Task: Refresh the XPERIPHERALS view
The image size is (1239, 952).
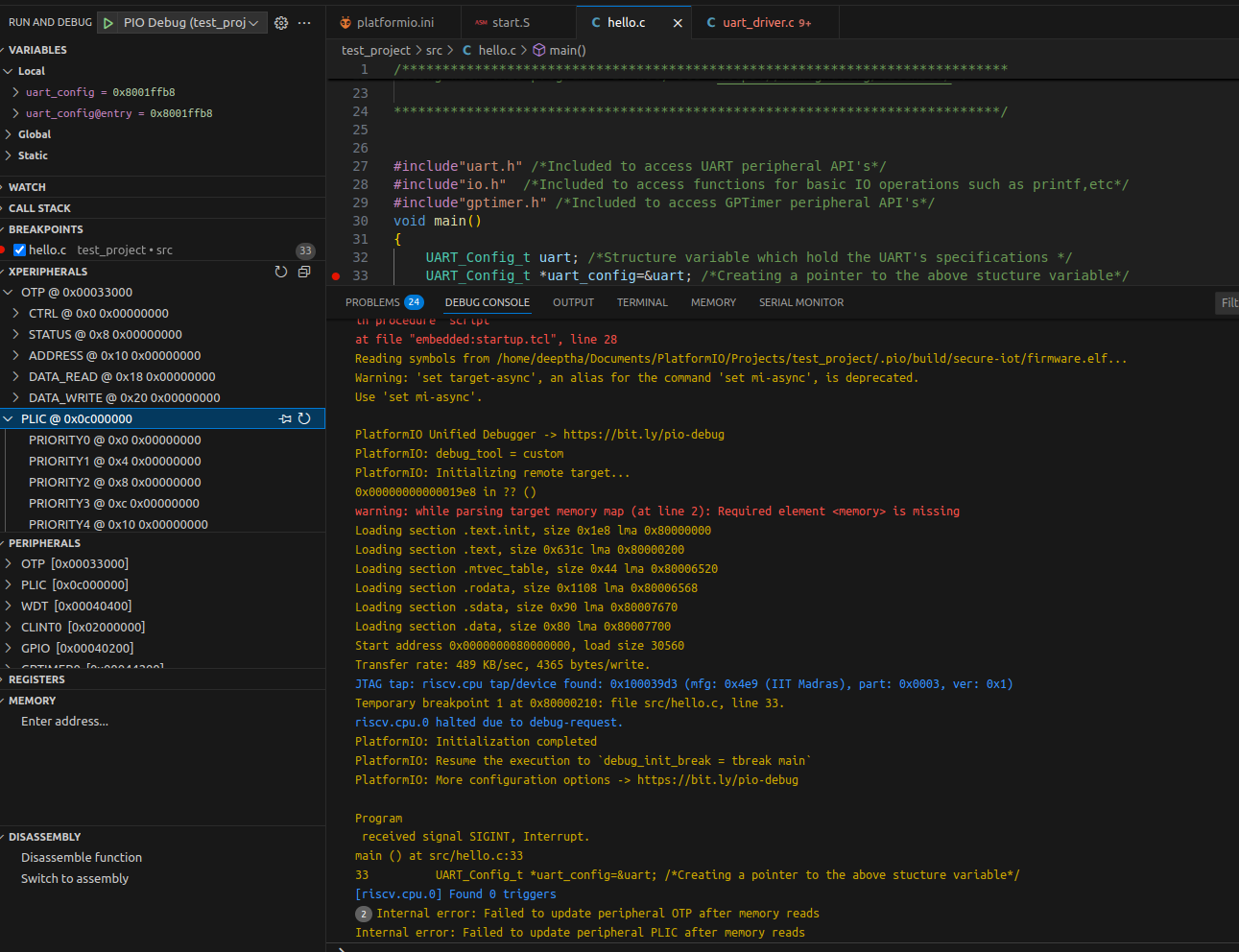Action: (x=281, y=272)
